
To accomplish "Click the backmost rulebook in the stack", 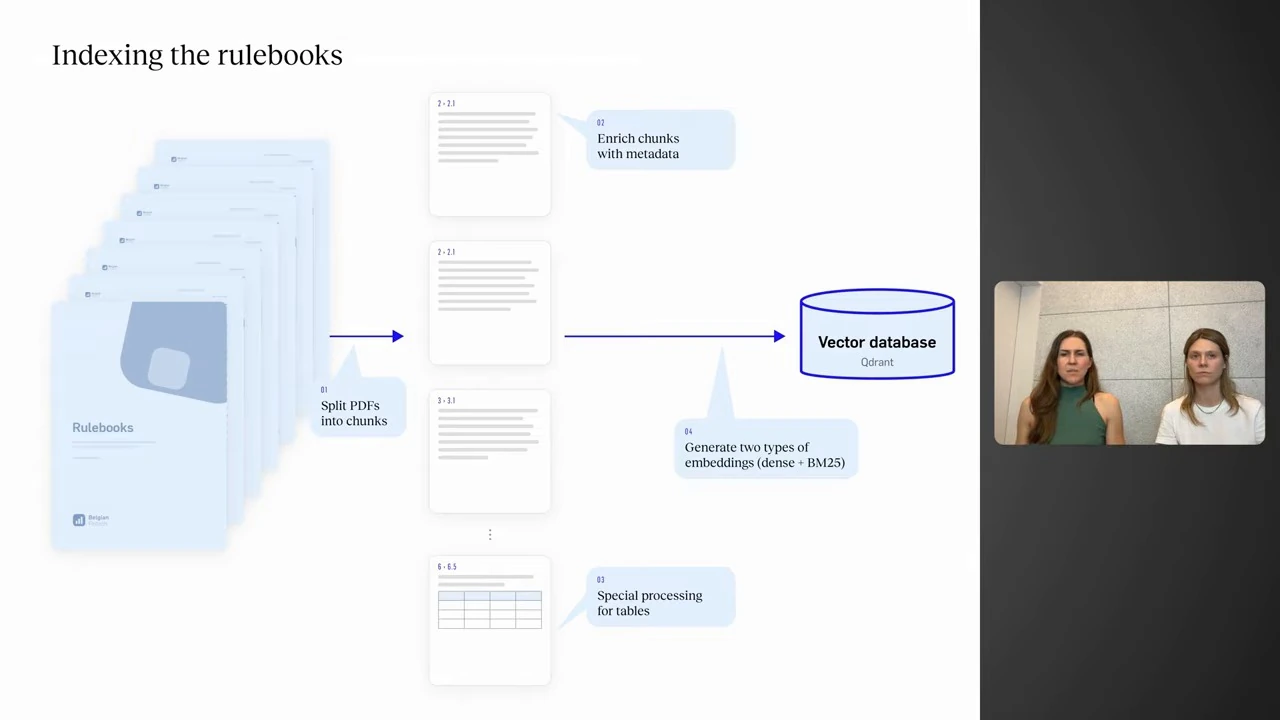I will (242, 150).
